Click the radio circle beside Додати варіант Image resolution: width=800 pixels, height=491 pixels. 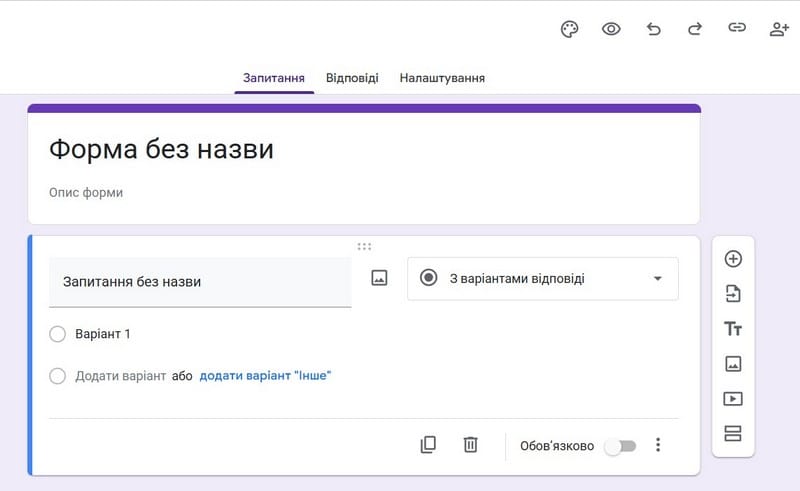pyautogui.click(x=58, y=376)
